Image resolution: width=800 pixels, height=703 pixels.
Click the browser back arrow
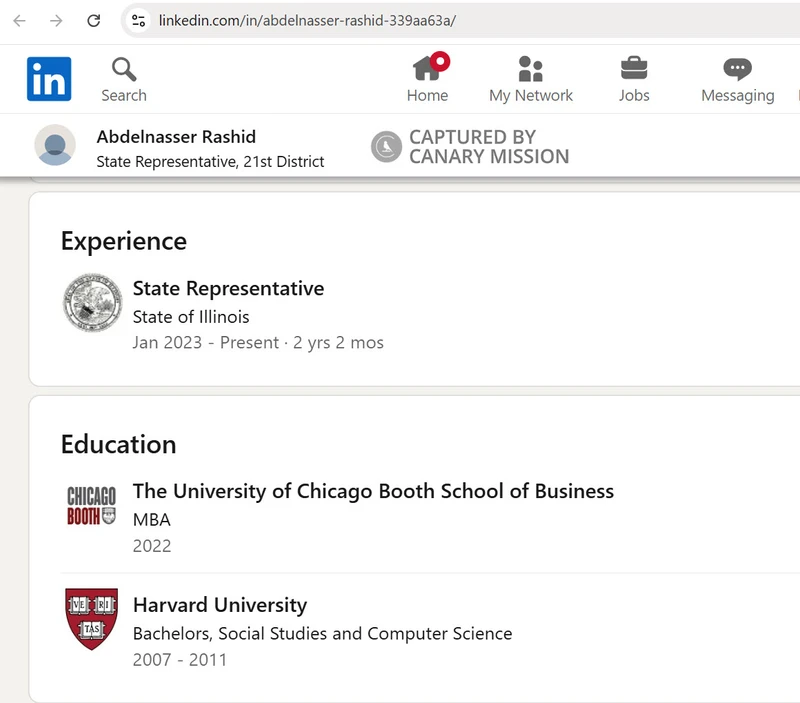click(19, 20)
